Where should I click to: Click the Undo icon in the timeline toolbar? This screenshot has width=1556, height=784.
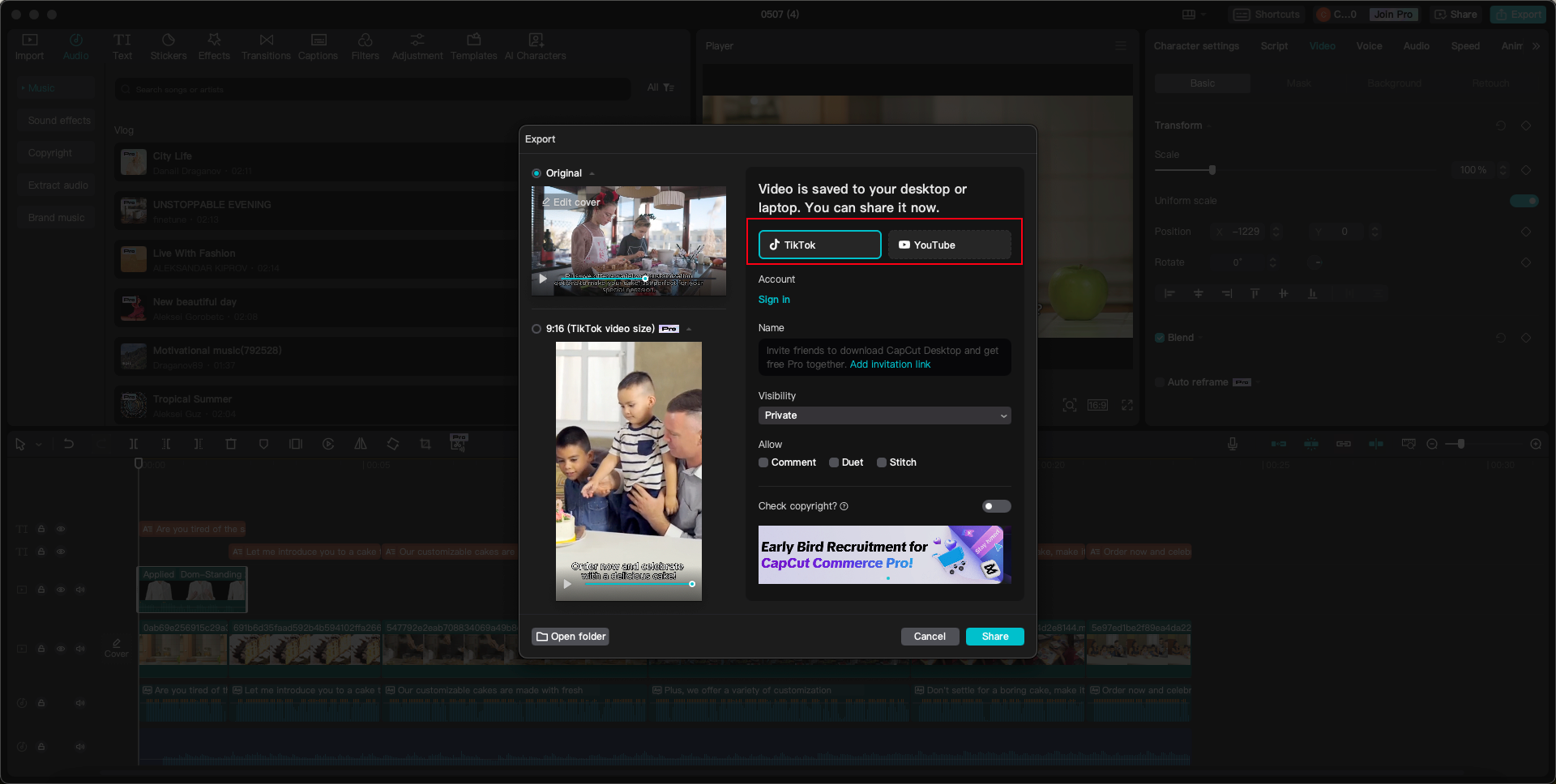coord(69,444)
